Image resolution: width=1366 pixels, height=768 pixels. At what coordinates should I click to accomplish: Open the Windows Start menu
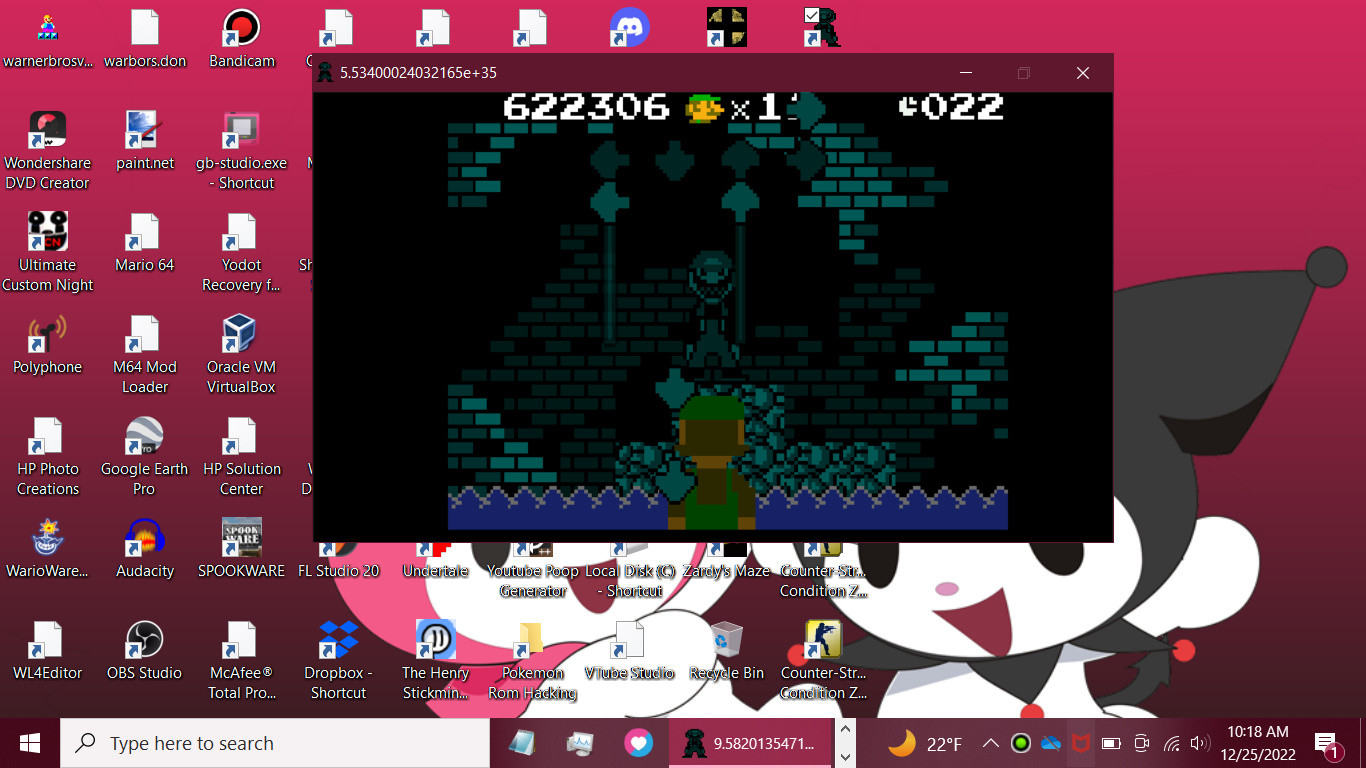(29, 743)
